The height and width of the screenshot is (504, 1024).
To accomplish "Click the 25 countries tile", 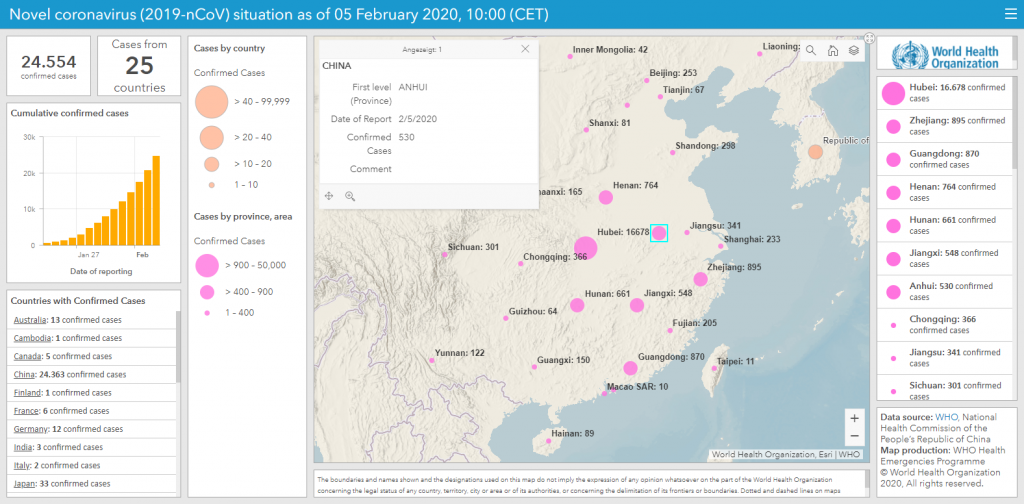I will (x=139, y=66).
